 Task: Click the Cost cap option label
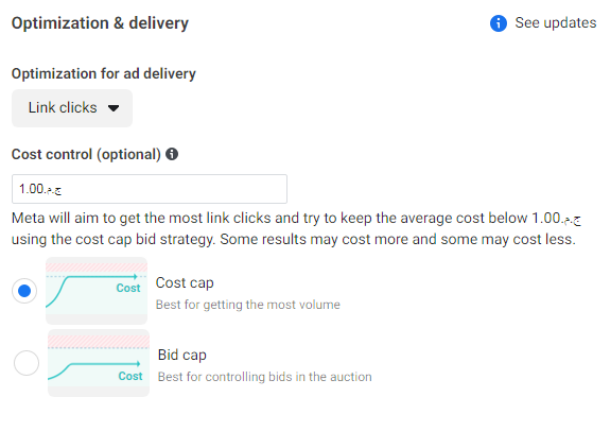184,283
